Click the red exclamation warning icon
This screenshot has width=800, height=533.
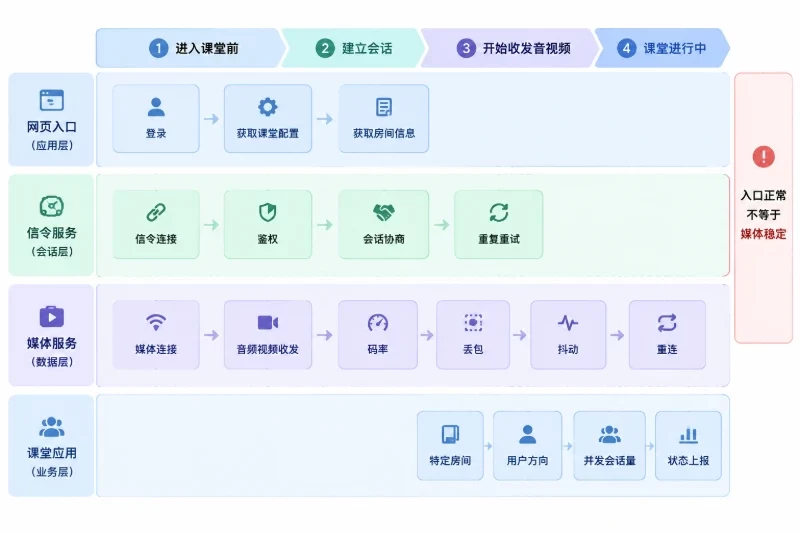(763, 157)
